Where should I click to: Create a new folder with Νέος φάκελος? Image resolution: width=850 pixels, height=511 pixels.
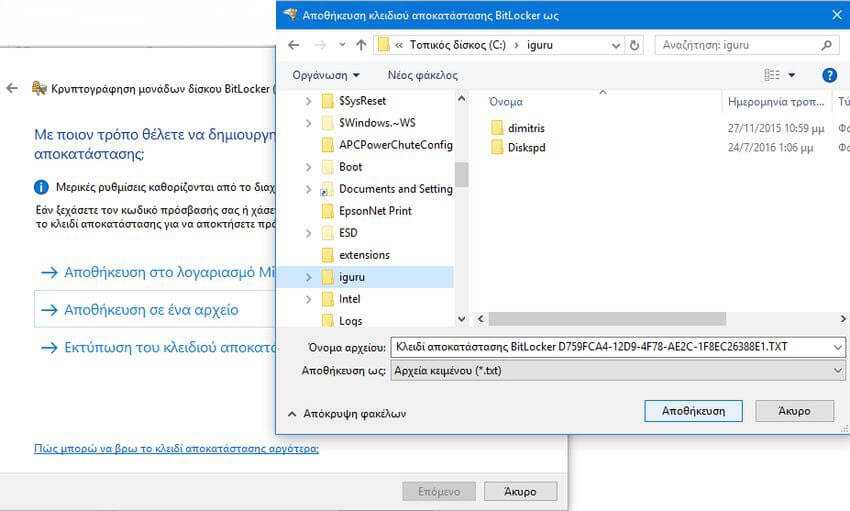(422, 75)
